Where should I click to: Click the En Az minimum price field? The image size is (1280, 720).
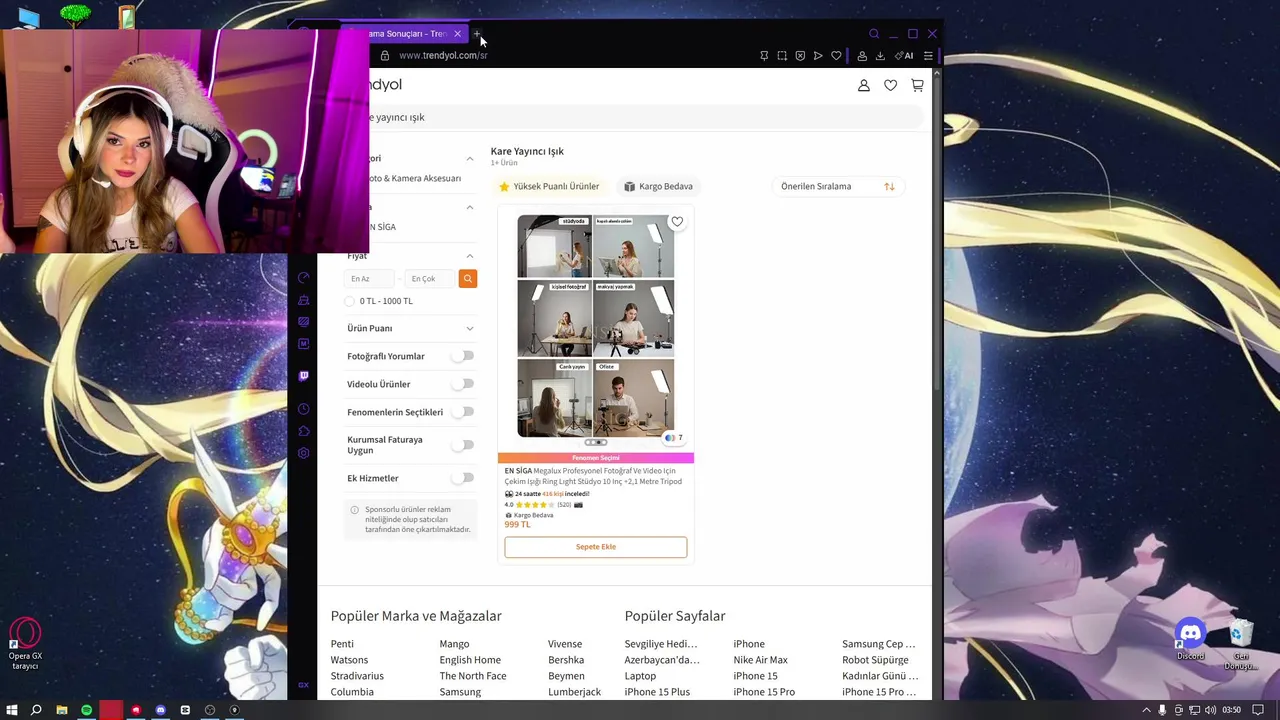tap(370, 279)
